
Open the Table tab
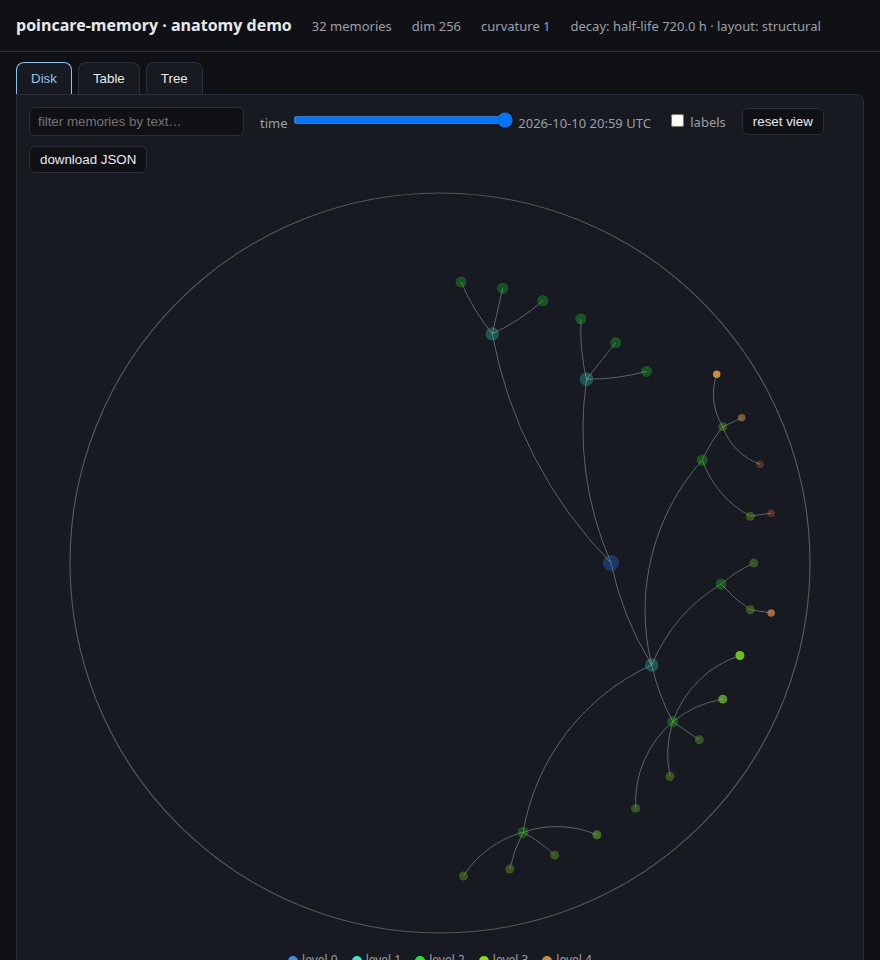tap(109, 78)
